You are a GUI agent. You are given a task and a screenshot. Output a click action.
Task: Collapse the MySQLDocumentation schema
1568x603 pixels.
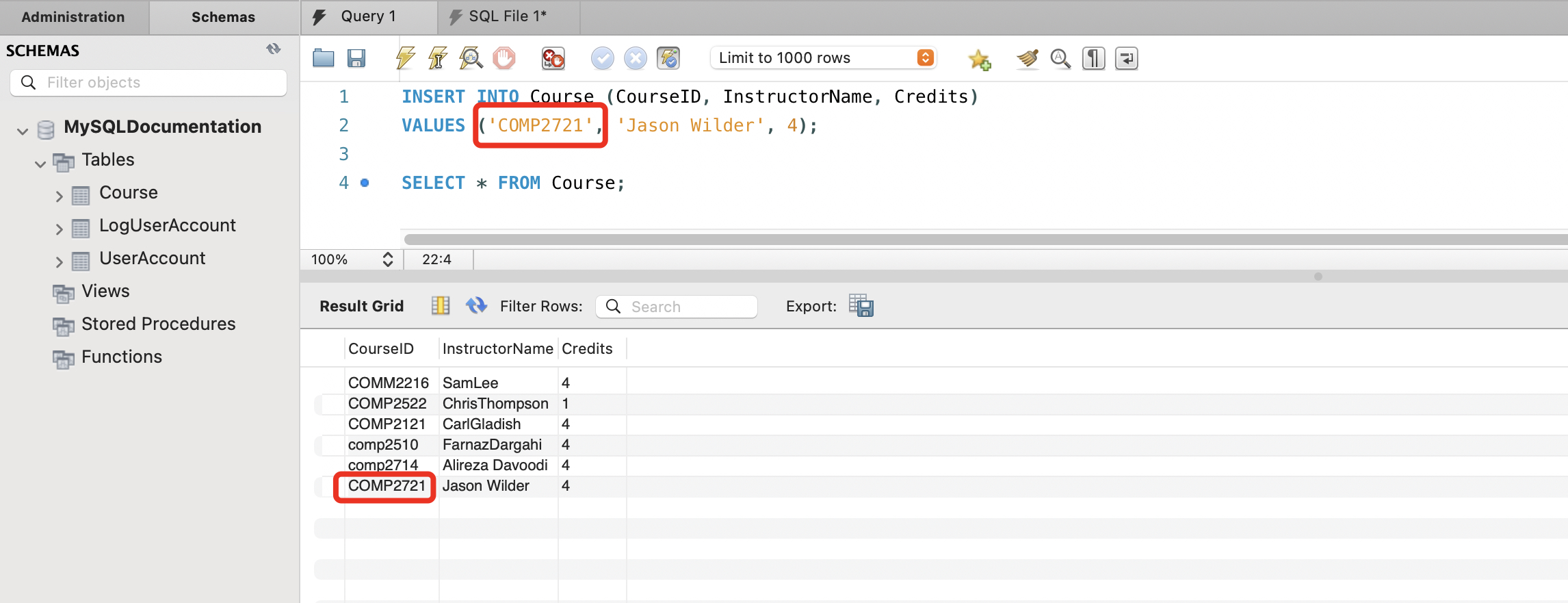pyautogui.click(x=23, y=131)
